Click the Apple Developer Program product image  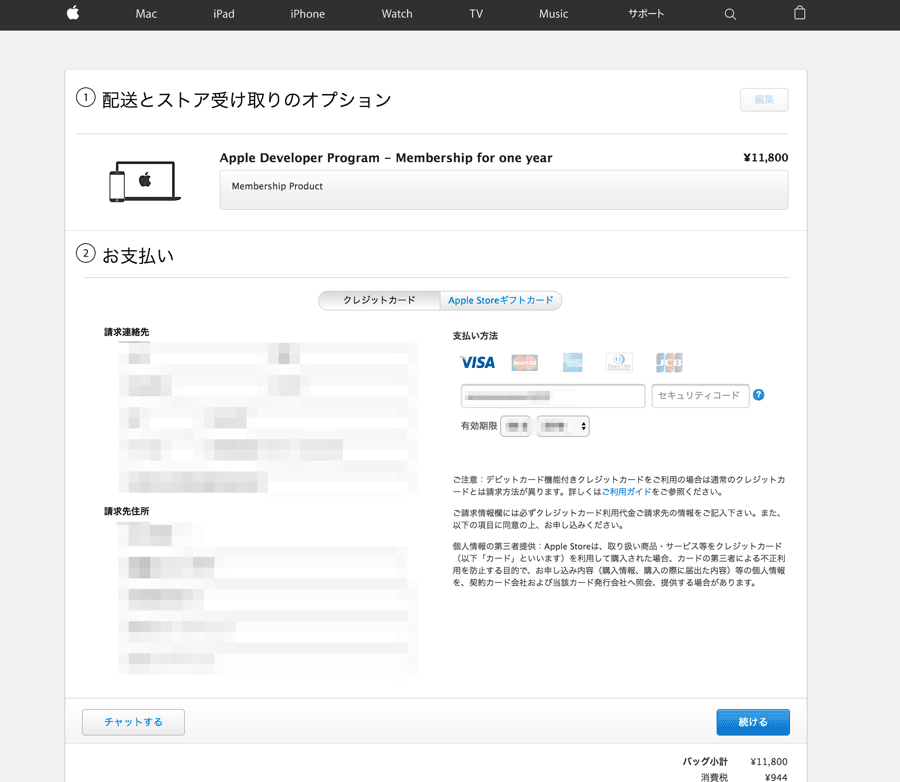tap(145, 181)
